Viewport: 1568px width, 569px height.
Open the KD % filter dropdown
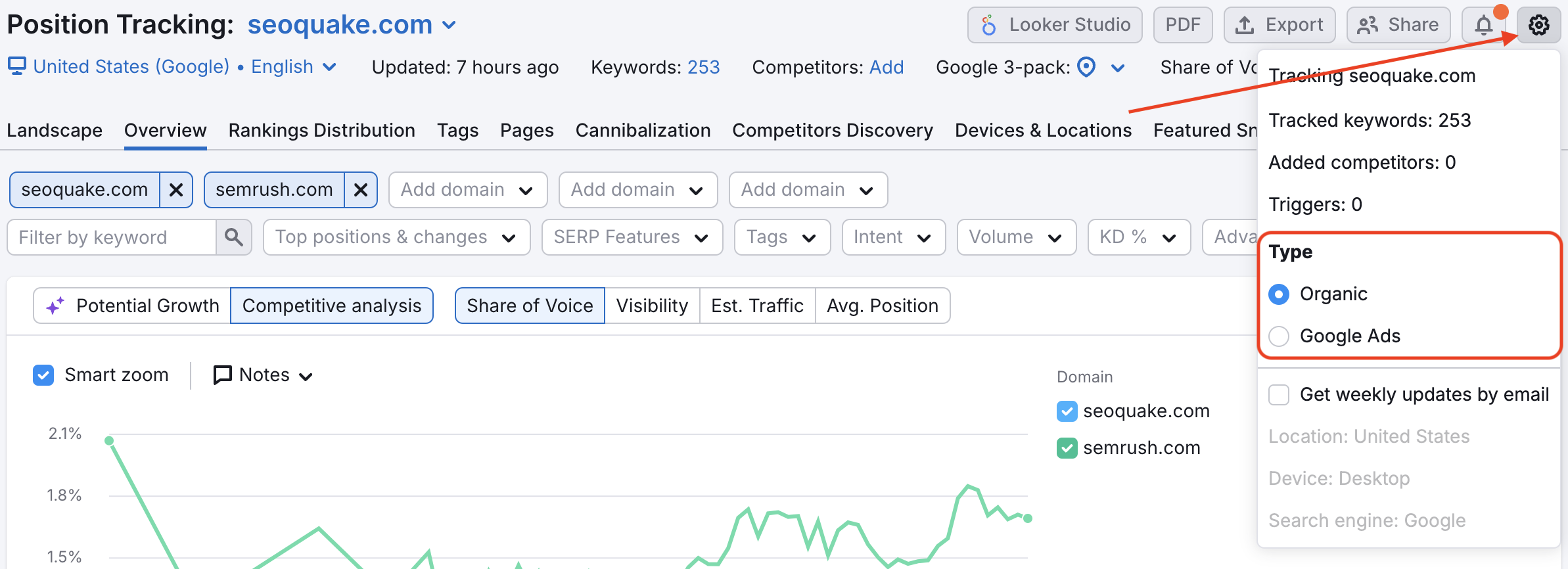[1140, 237]
